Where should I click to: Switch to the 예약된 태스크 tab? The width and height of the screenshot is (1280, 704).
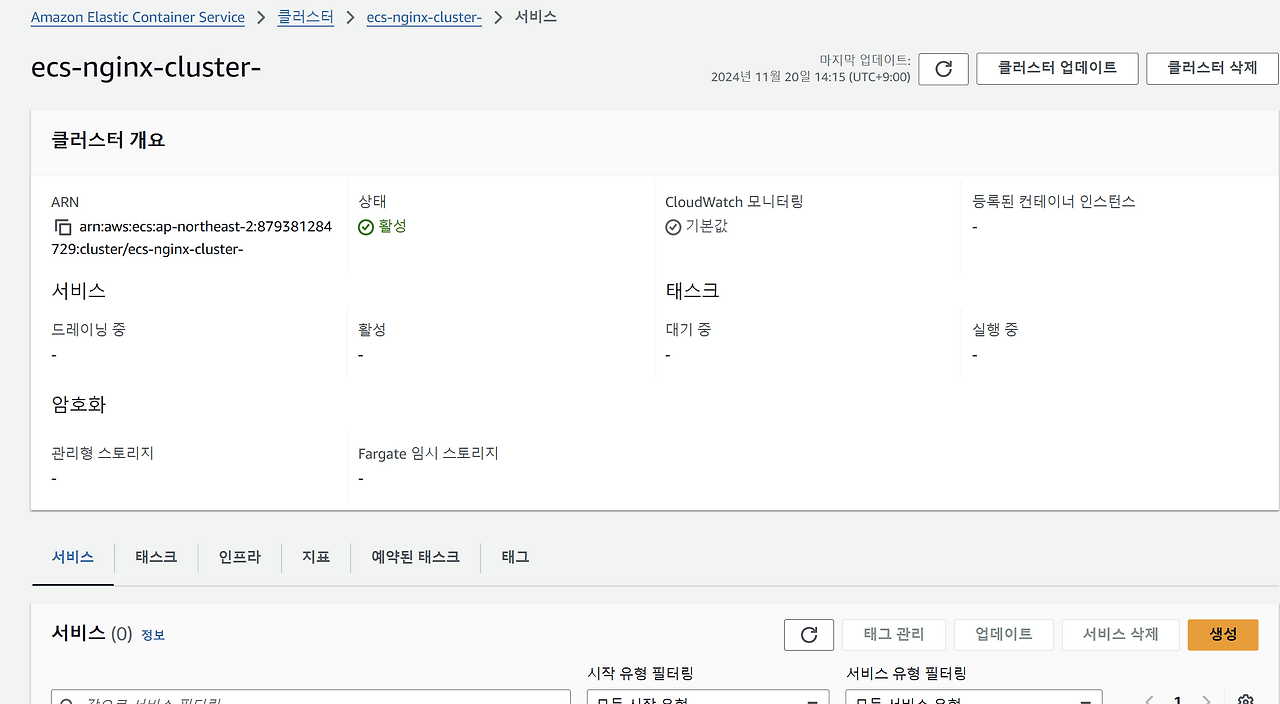[x=416, y=557]
